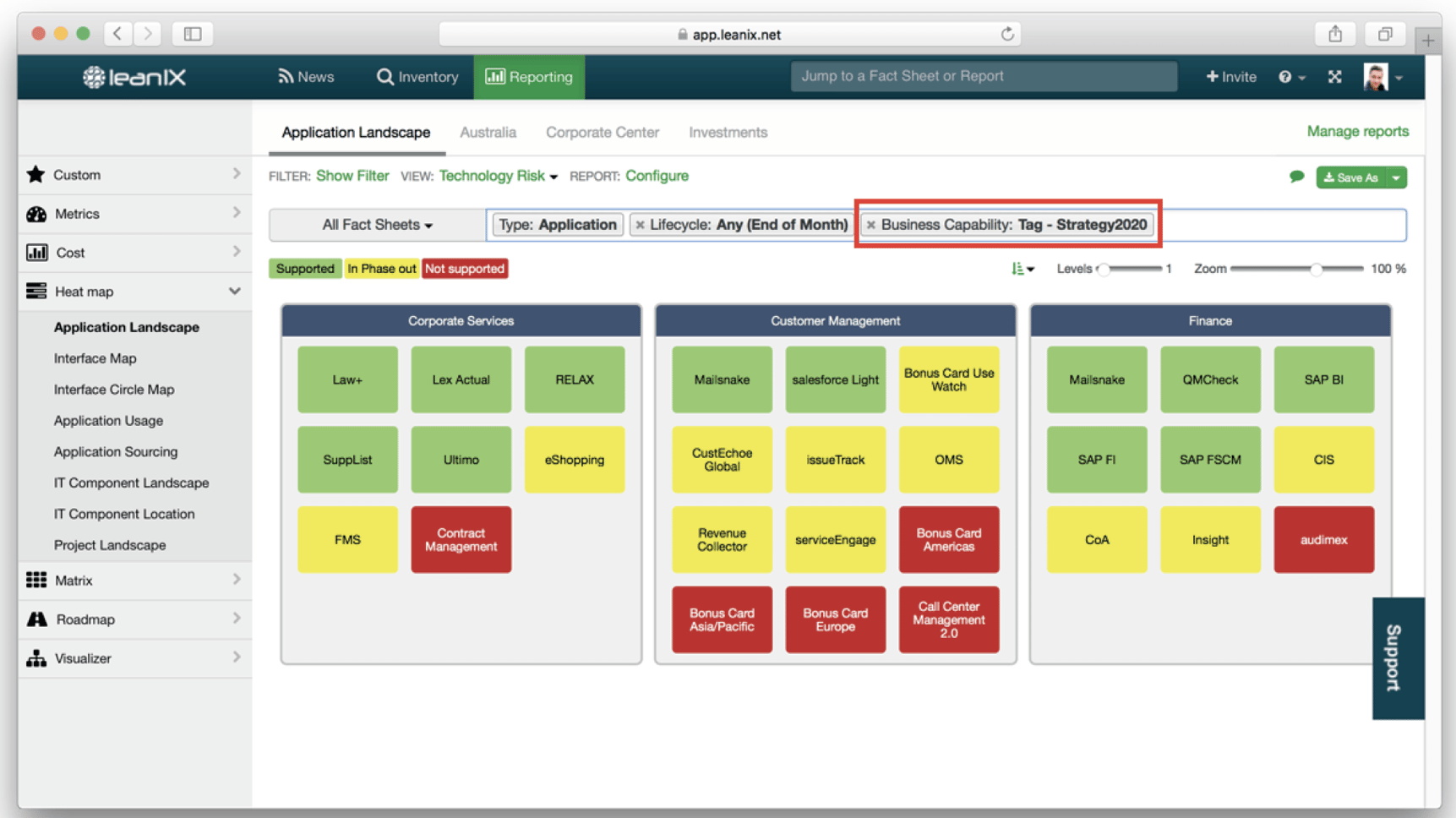Open the Inventory section
The width and height of the screenshot is (1456, 818).
pyautogui.click(x=417, y=77)
